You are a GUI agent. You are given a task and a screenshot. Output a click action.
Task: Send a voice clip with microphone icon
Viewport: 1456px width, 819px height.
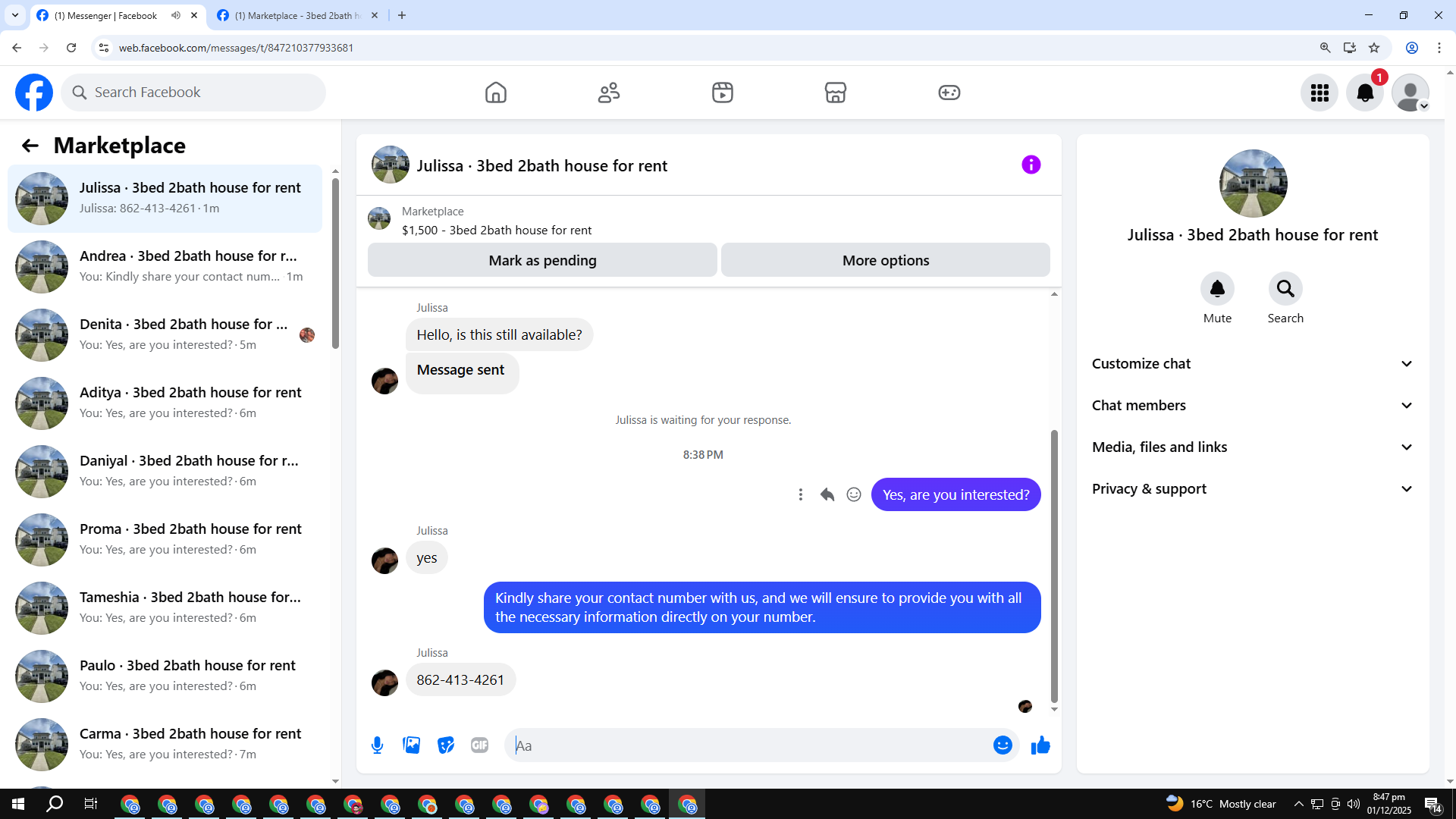(x=377, y=745)
